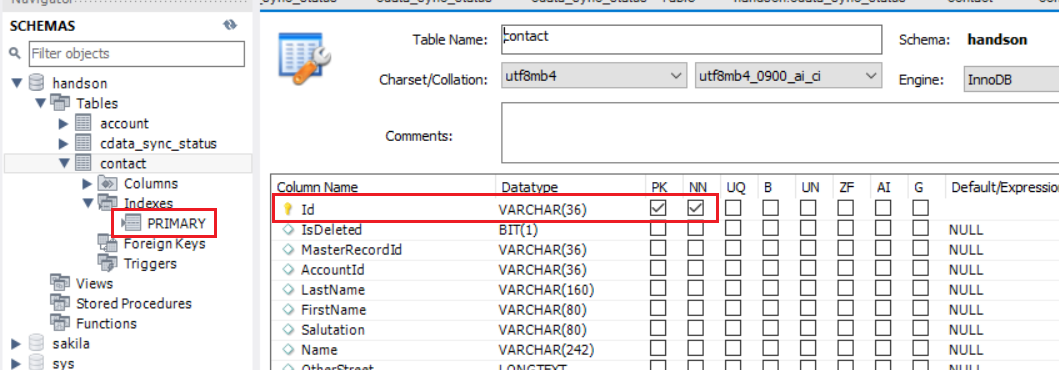Image resolution: width=1059 pixels, height=370 pixels.
Task: Click the Stored Procedures folder icon
Action: click(61, 303)
